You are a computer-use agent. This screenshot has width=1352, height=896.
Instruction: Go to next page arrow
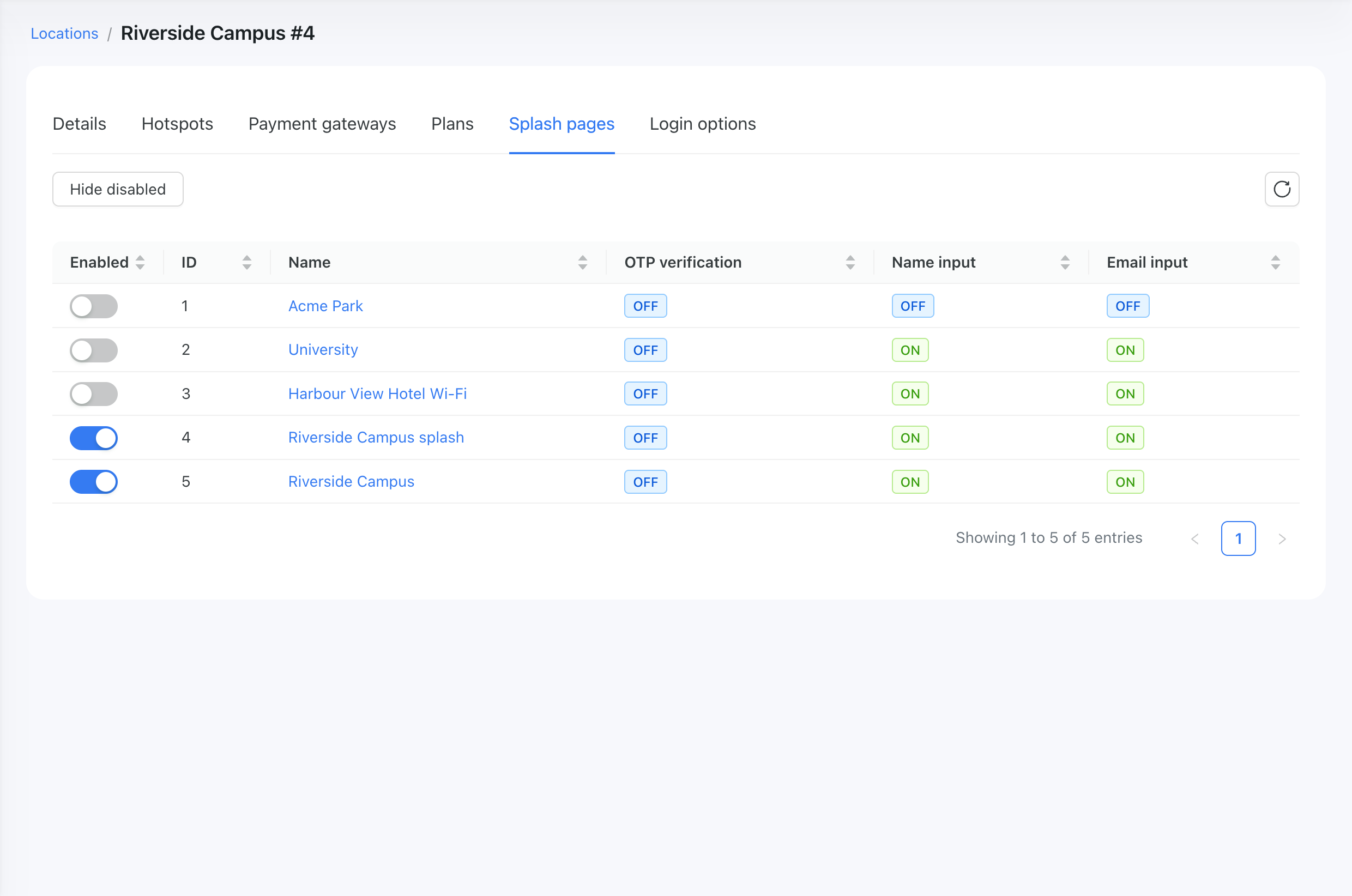coord(1282,539)
